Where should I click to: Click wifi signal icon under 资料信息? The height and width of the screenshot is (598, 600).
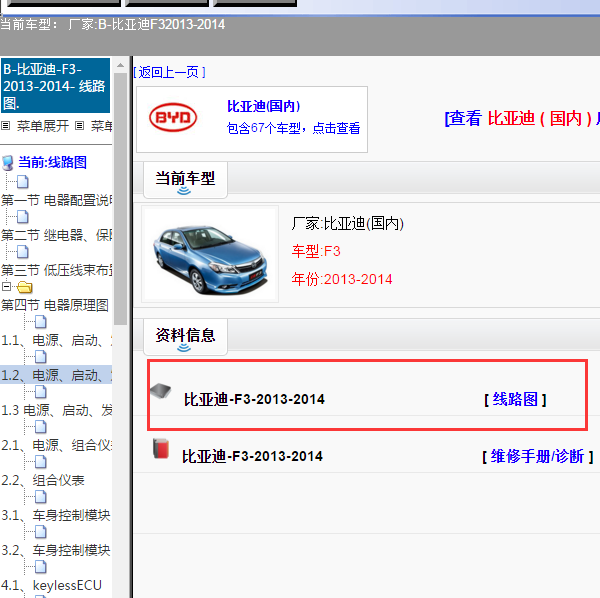tap(184, 347)
